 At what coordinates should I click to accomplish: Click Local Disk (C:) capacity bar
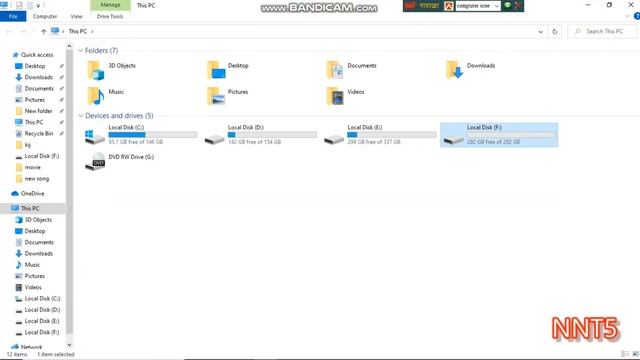click(x=153, y=135)
